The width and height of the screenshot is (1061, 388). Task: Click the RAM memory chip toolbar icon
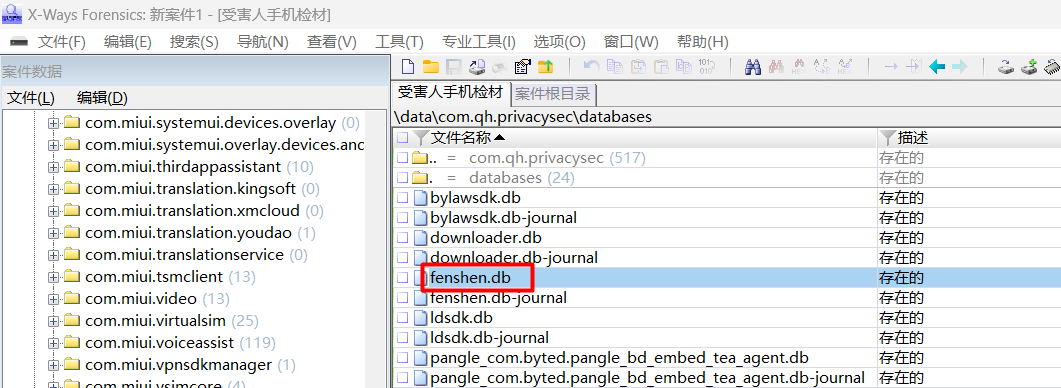[1053, 66]
